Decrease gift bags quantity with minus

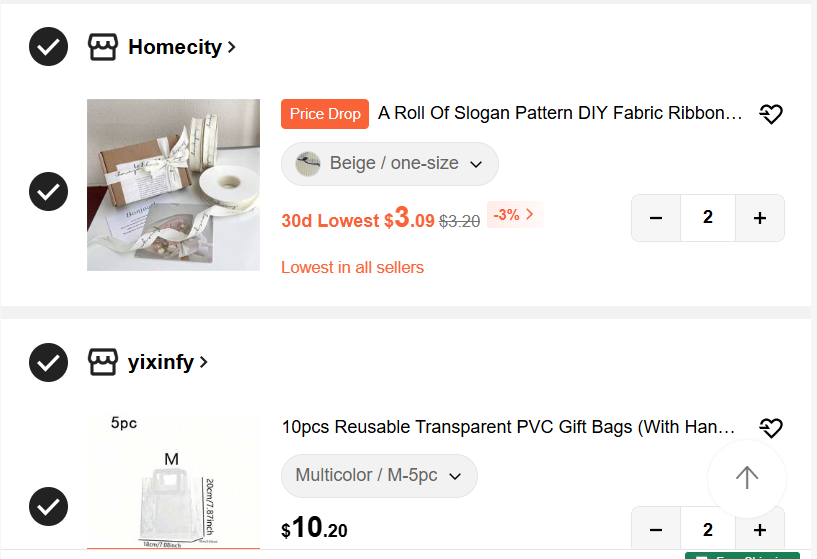tap(656, 529)
